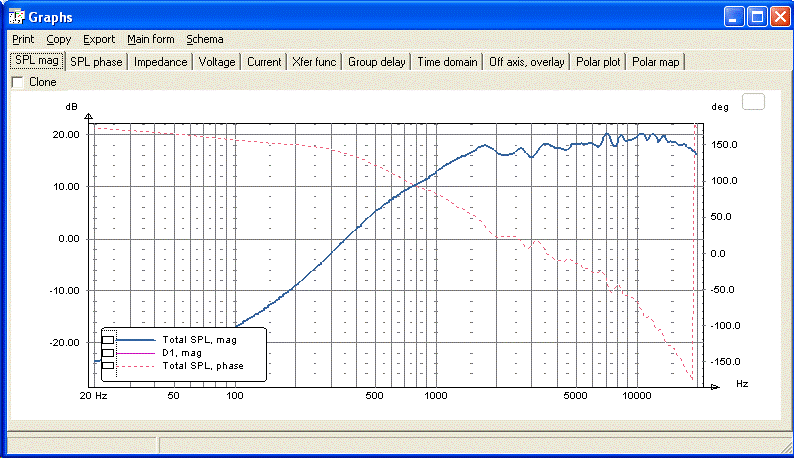Toggle the Clone checkbox
This screenshot has height=458, width=794.
[x=18, y=82]
